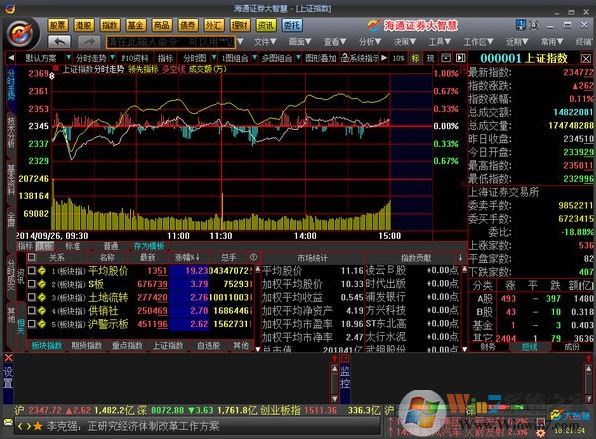This screenshot has height=439, width=596.
Task: Open the 基金 toolbar button
Action: point(136,25)
